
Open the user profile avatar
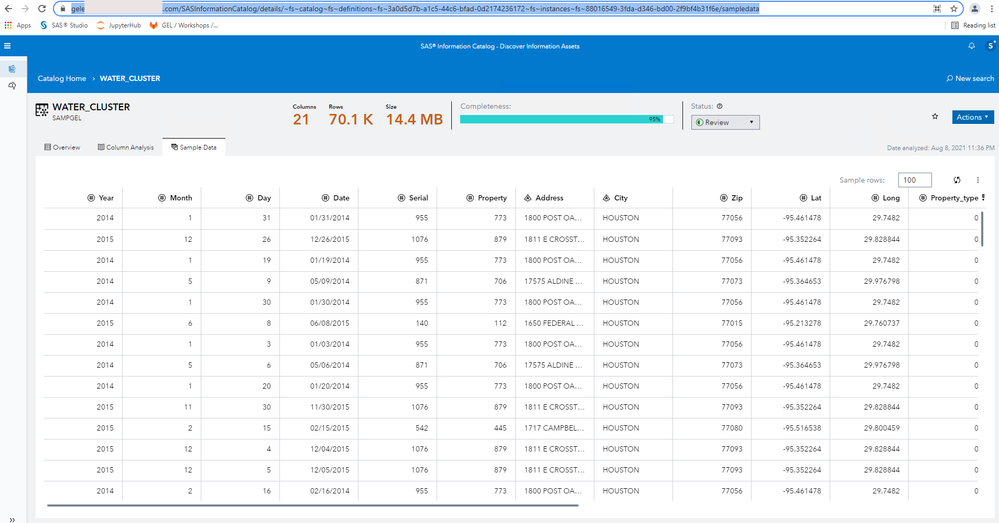tap(990, 46)
